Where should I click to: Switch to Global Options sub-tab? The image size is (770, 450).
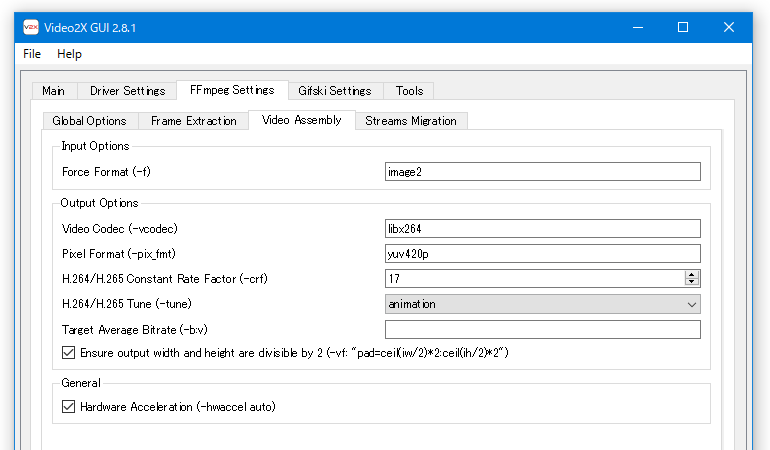tap(89, 121)
